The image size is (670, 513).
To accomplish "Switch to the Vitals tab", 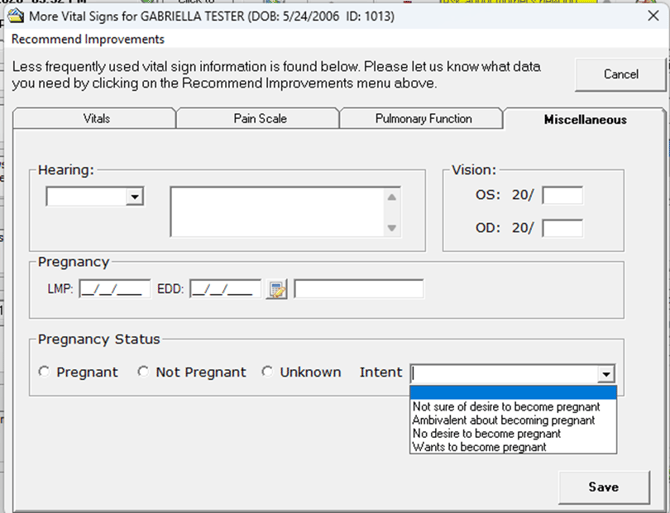I will point(96,119).
